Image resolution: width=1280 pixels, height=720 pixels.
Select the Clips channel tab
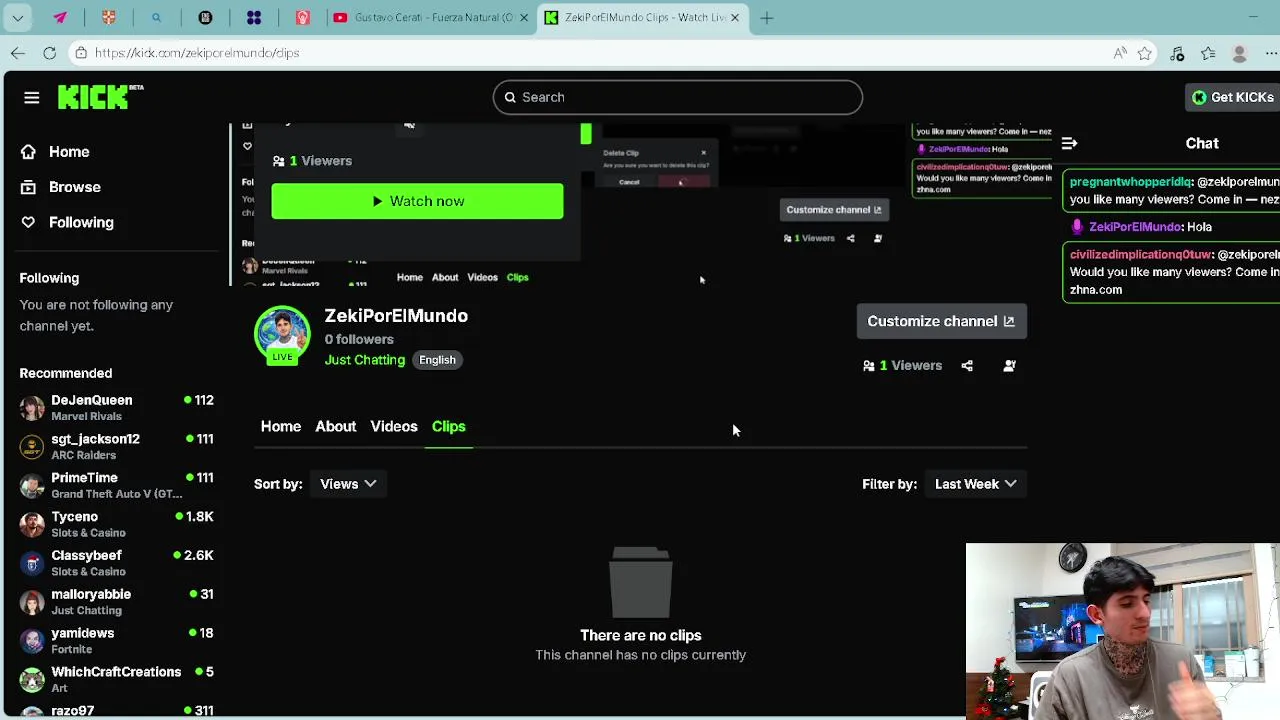coord(449,426)
